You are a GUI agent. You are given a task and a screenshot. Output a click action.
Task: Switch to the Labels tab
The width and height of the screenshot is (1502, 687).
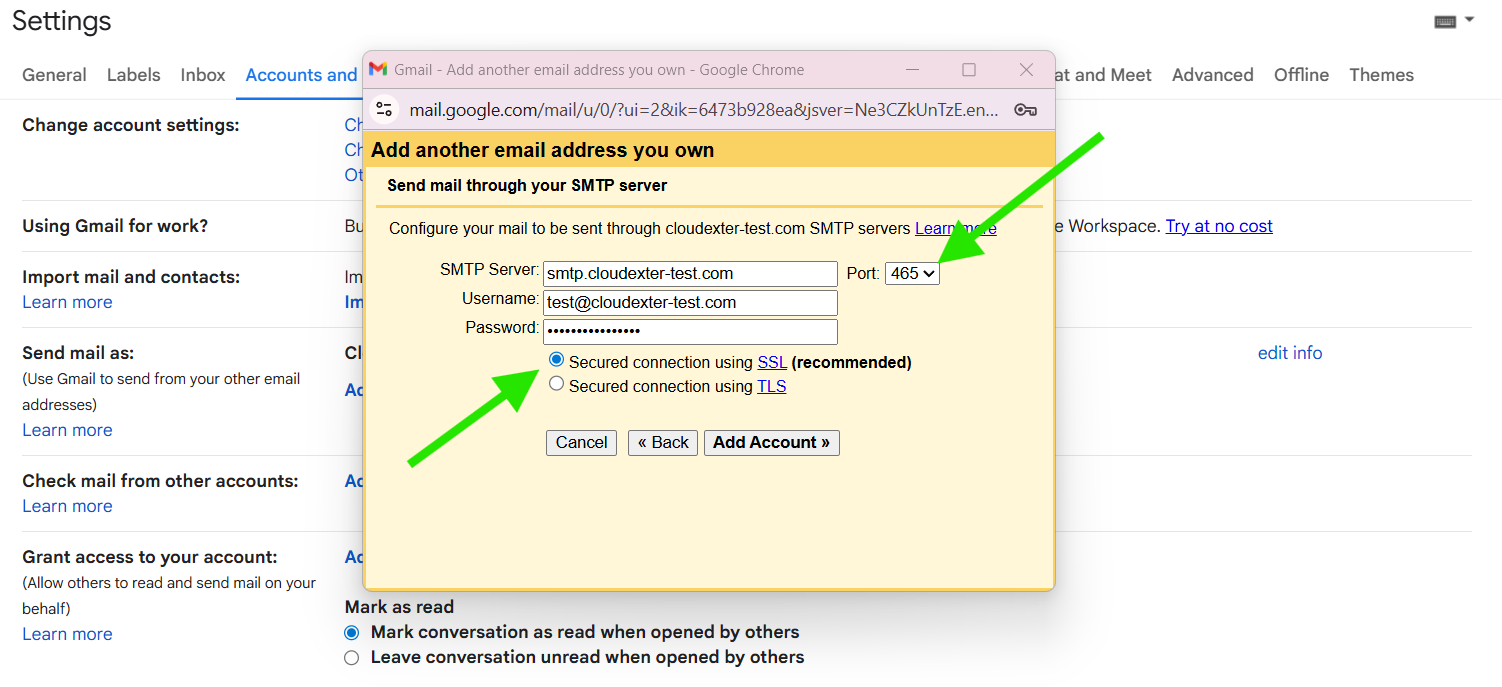click(x=133, y=74)
